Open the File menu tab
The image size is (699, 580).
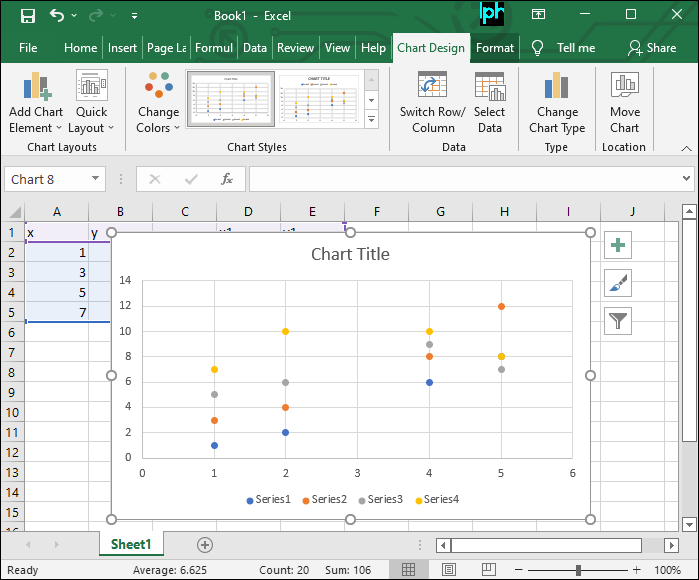click(28, 47)
